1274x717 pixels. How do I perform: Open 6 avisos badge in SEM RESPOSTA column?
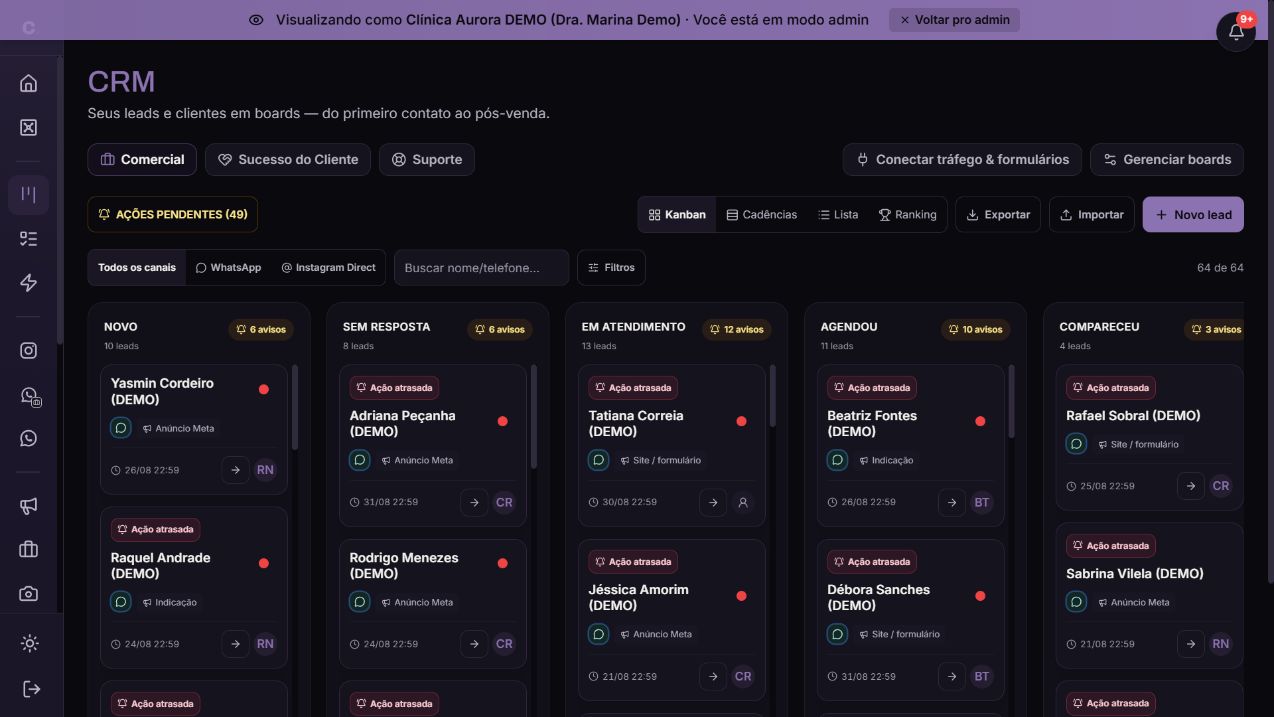500,329
